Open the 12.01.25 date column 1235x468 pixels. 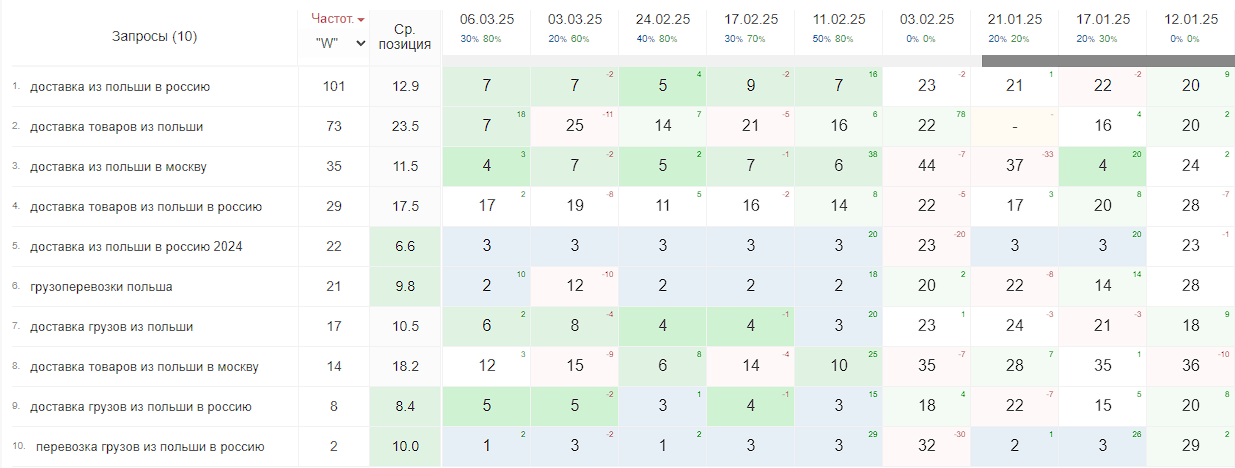[1191, 19]
